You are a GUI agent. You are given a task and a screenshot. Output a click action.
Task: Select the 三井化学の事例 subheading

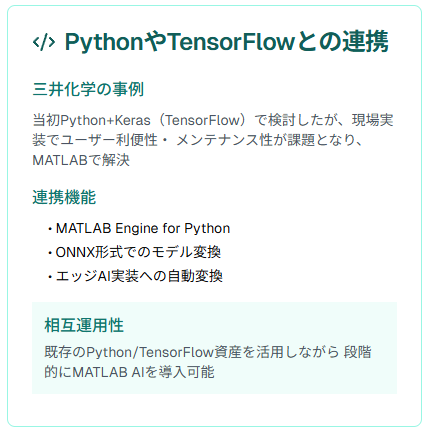point(88,89)
